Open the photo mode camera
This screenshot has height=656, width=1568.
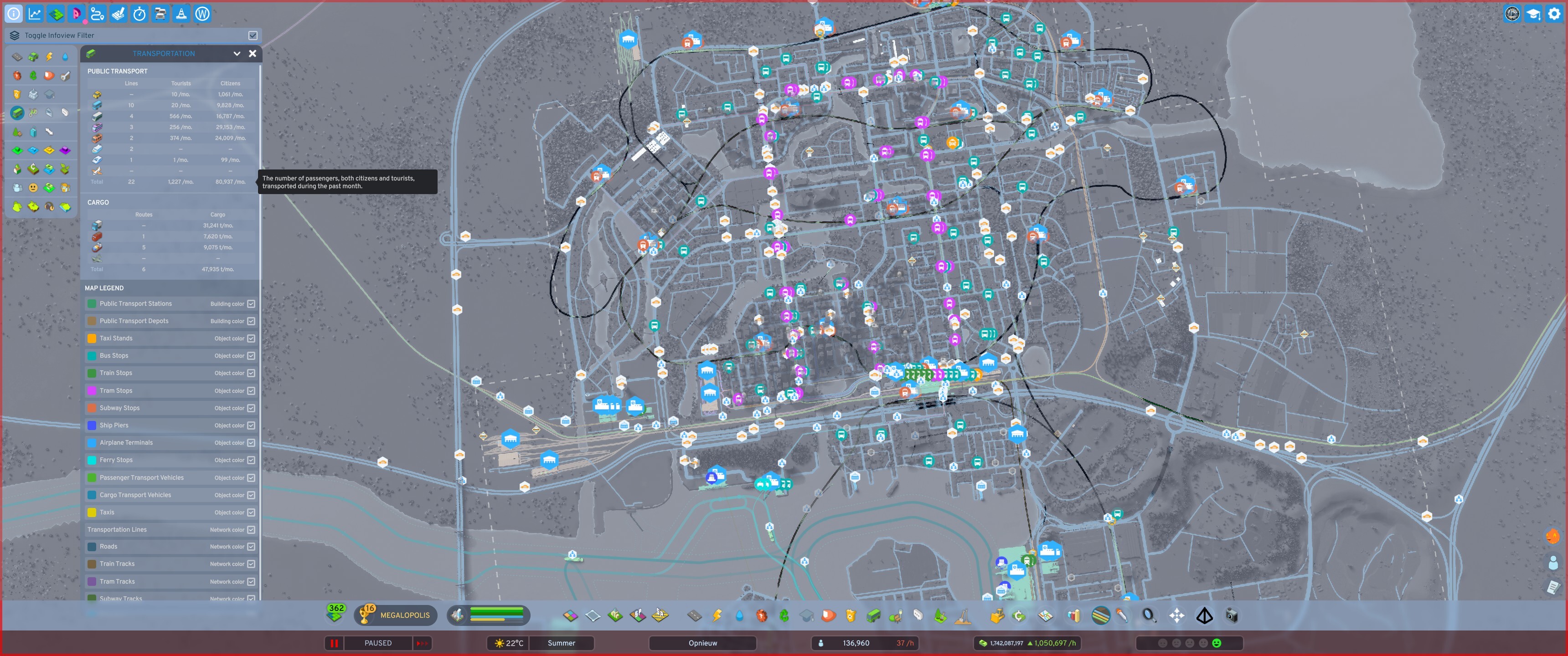pos(1232,616)
